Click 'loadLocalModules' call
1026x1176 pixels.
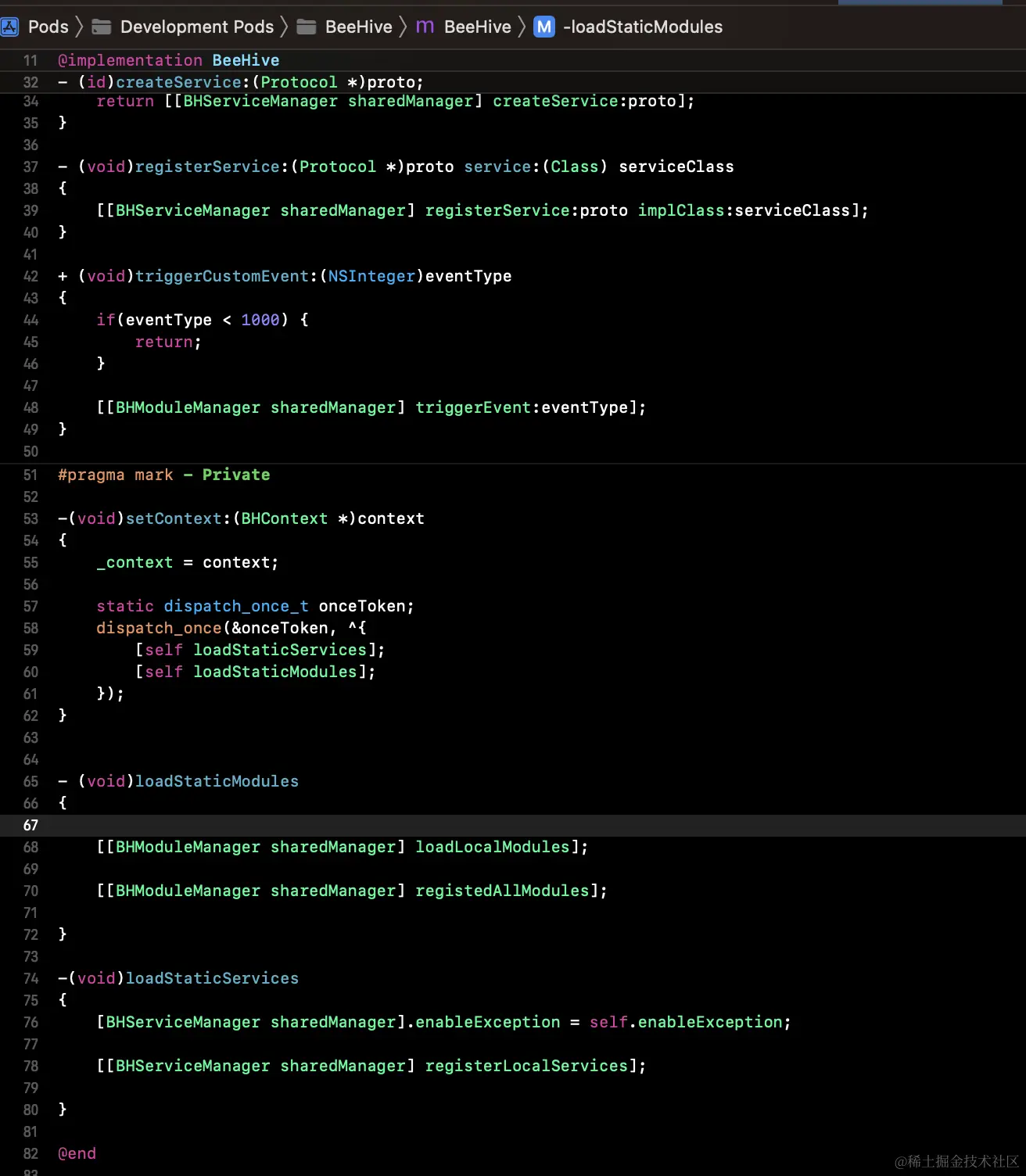tap(493, 847)
